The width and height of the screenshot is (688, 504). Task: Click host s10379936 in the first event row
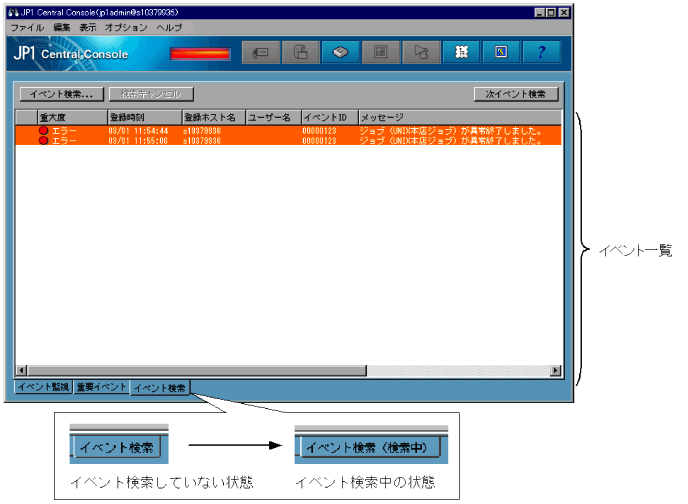pyautogui.click(x=202, y=131)
